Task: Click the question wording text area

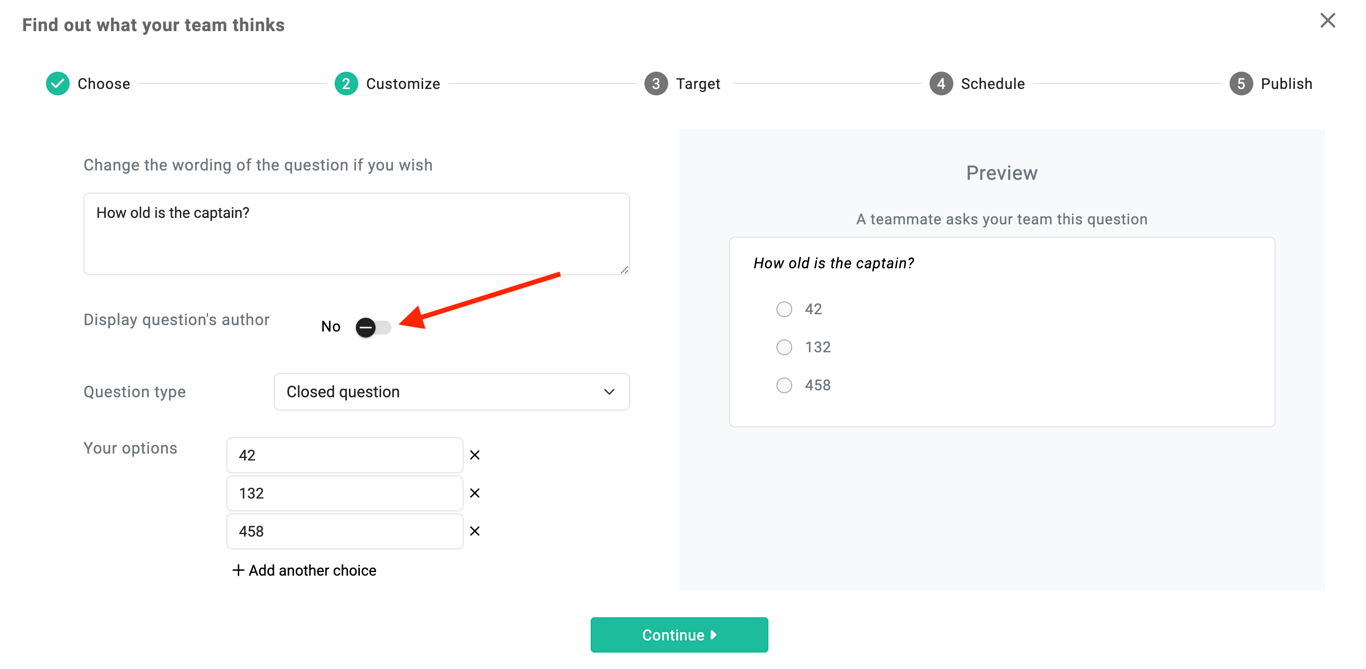Action: 356,234
